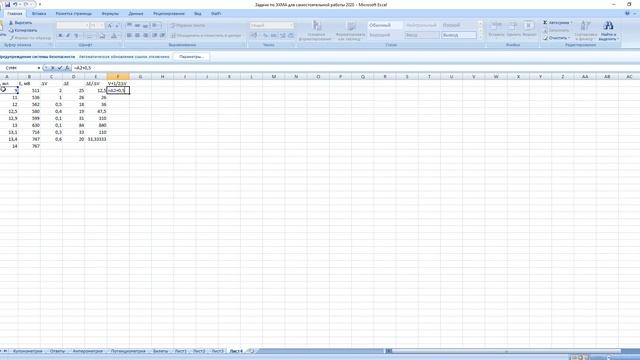Undo the last action

(15, 4)
